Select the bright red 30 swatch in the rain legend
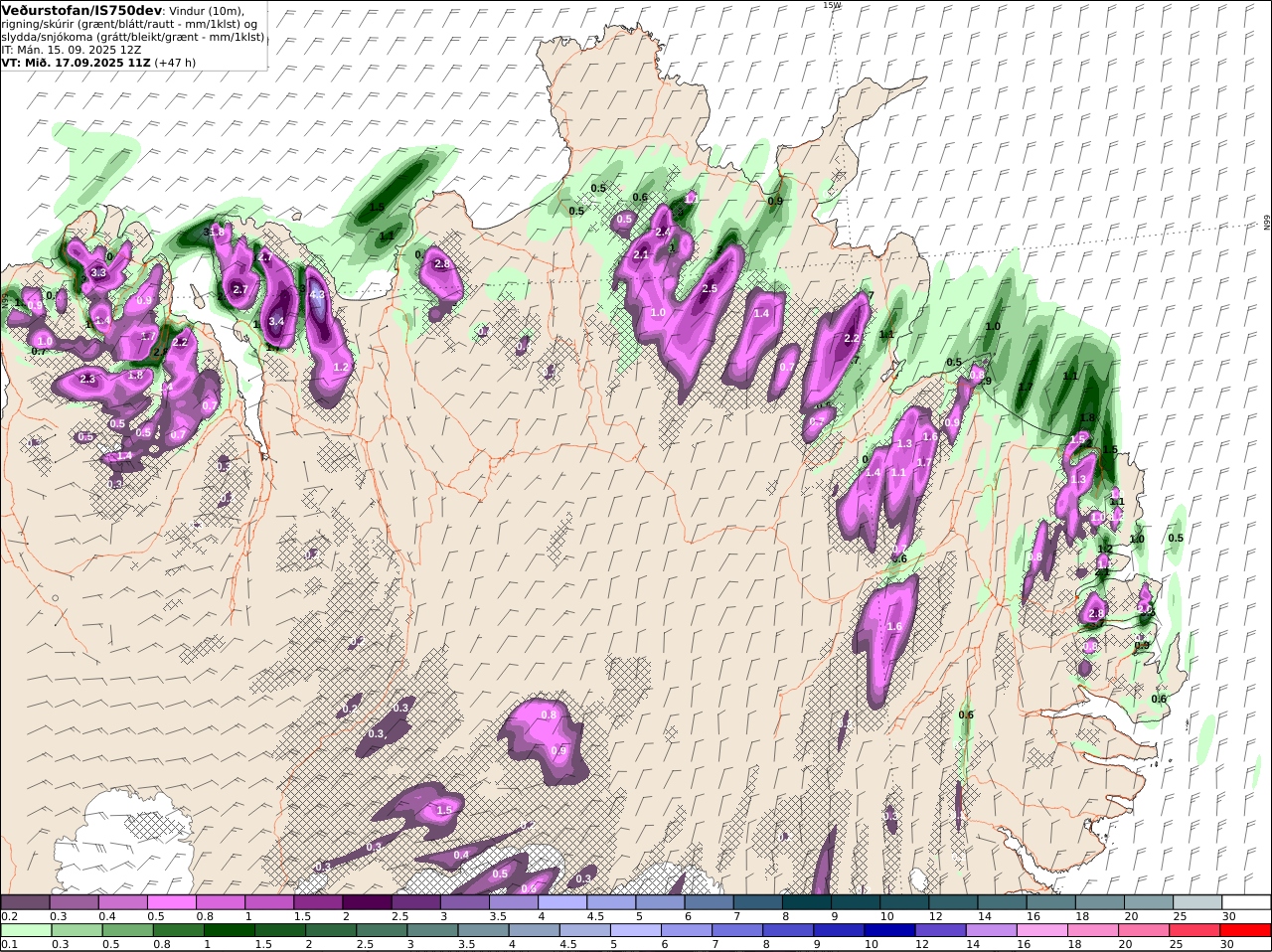The width and height of the screenshot is (1272, 952). [1245, 930]
